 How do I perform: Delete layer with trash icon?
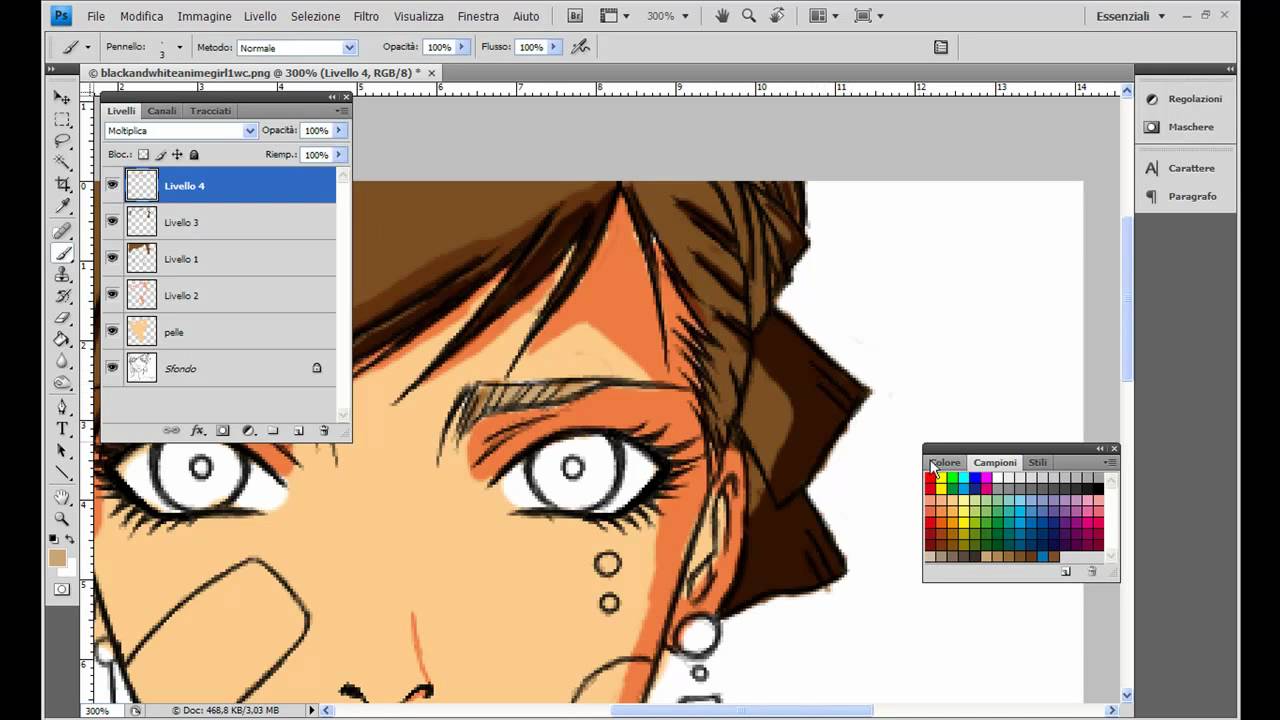tap(324, 430)
